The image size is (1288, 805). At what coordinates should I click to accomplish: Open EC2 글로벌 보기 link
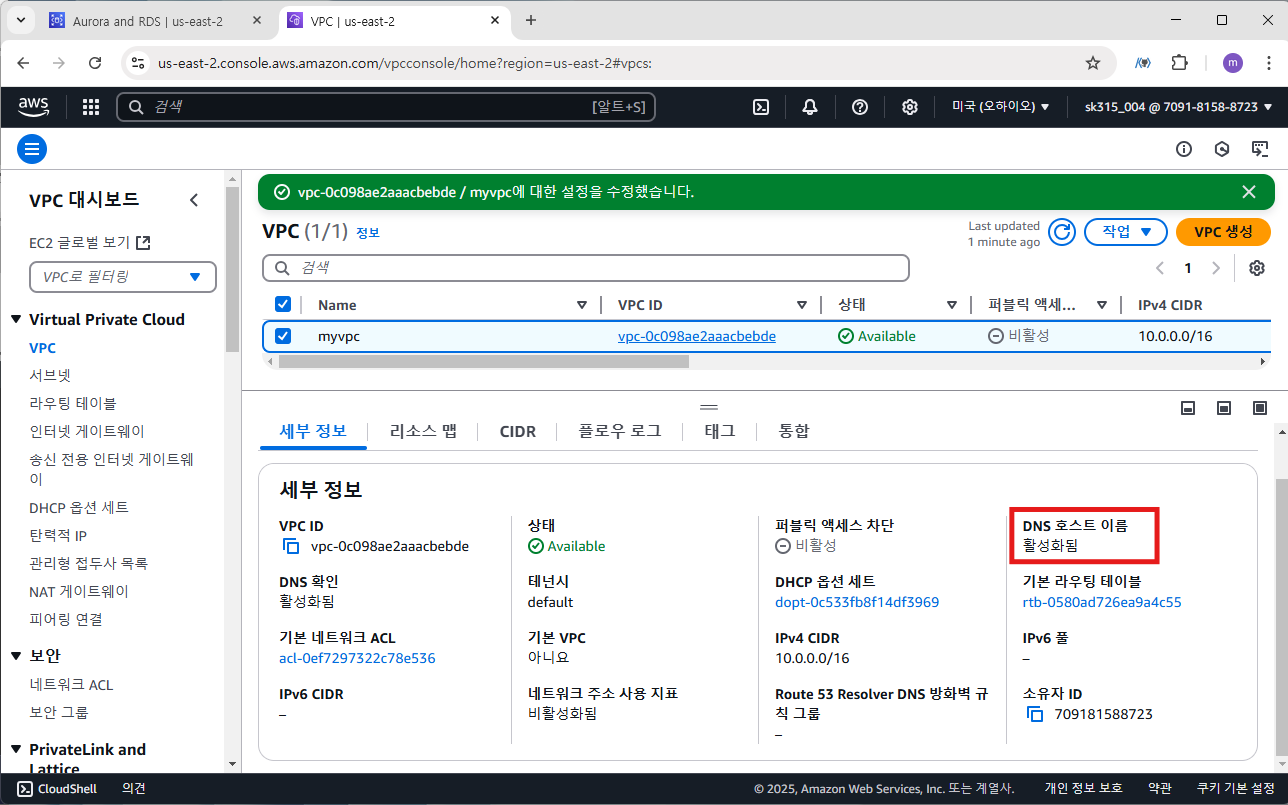(90, 242)
